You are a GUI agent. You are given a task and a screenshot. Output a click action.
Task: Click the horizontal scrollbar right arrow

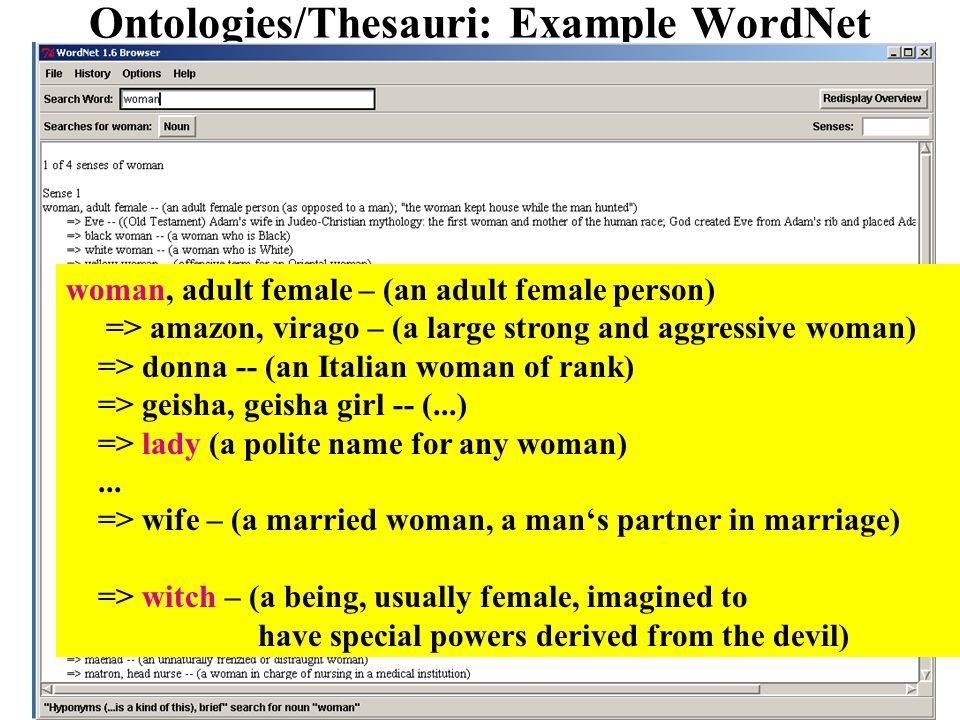coord(912,689)
